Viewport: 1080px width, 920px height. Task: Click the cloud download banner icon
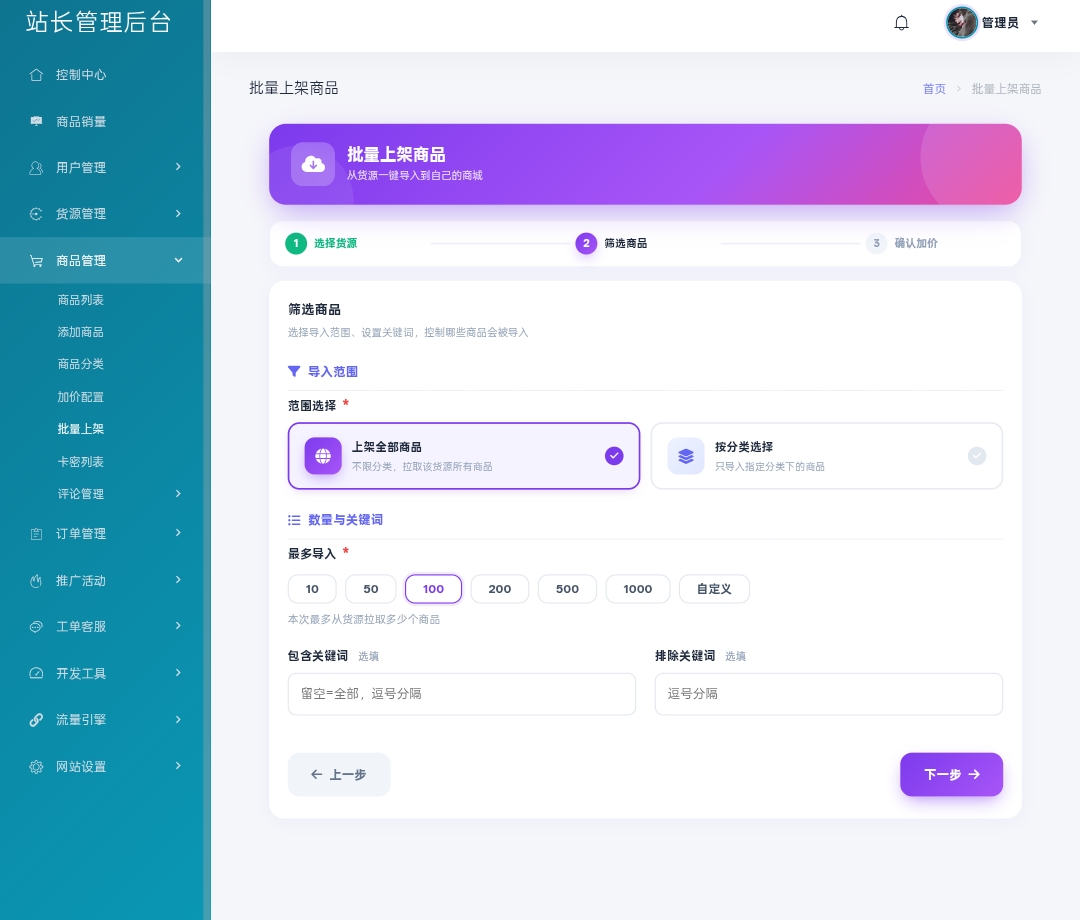tap(313, 164)
